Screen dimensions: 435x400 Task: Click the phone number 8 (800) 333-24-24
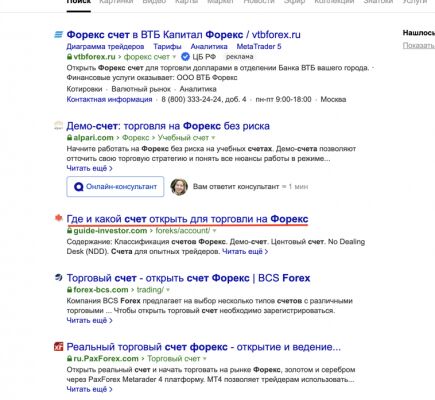pyautogui.click(x=192, y=99)
